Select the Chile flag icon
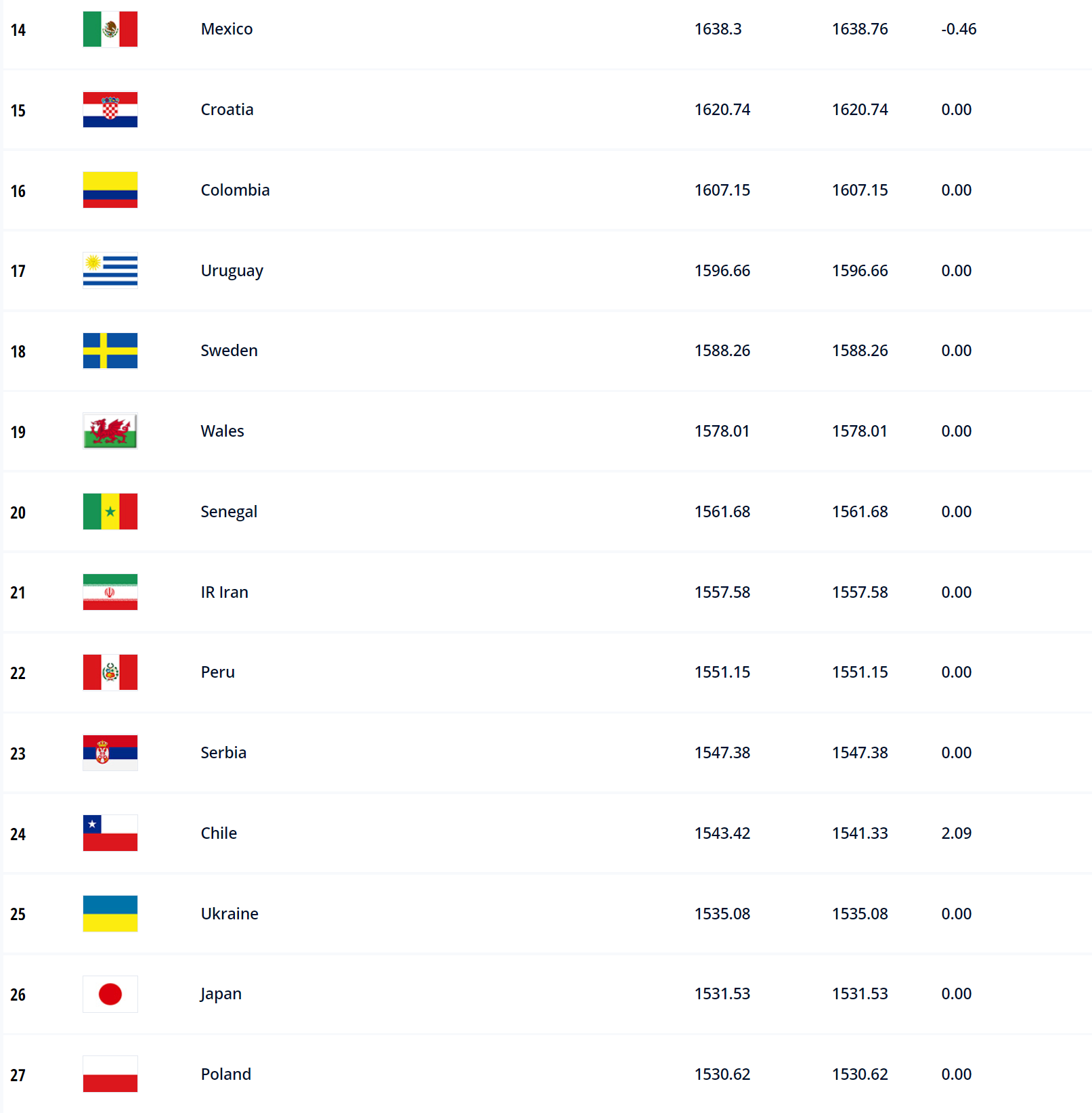The width and height of the screenshot is (1092, 1113). [110, 833]
